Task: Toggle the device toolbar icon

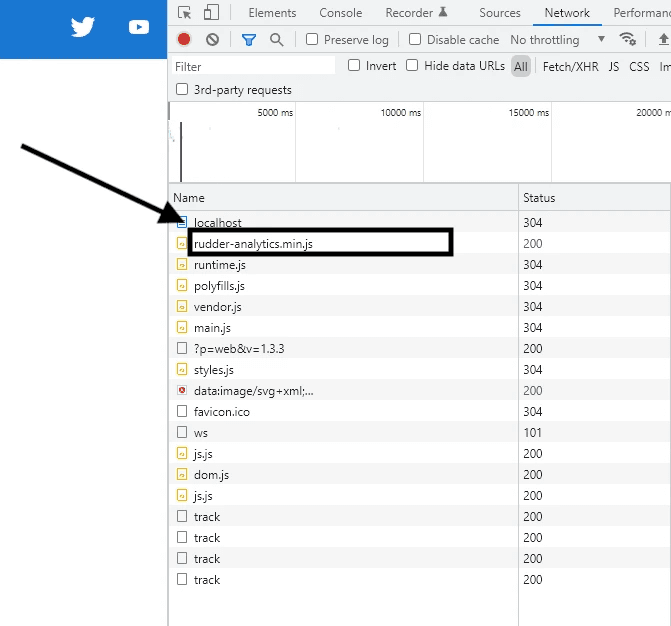Action: point(210,13)
